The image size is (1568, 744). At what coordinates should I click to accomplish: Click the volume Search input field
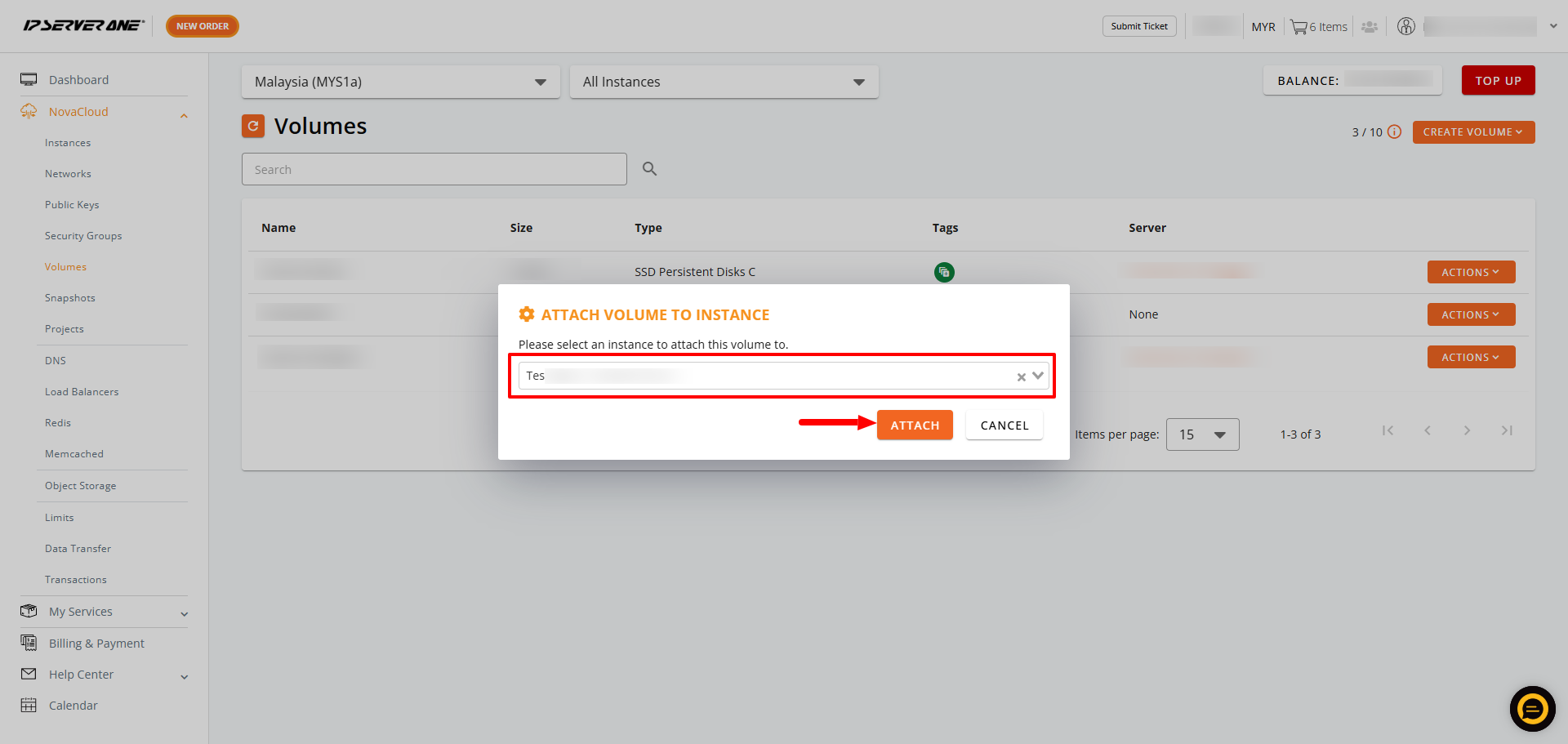[x=434, y=169]
